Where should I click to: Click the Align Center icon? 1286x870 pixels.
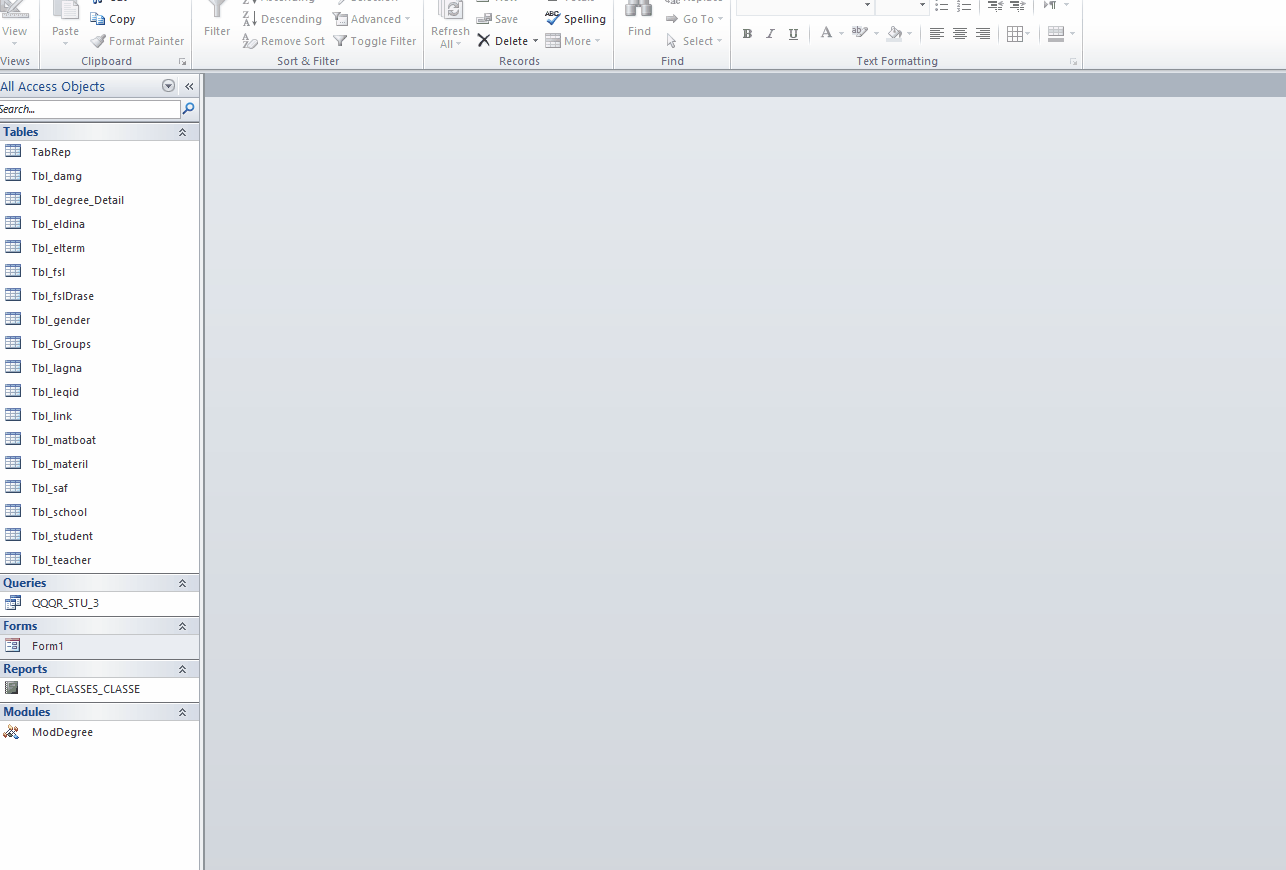point(960,34)
